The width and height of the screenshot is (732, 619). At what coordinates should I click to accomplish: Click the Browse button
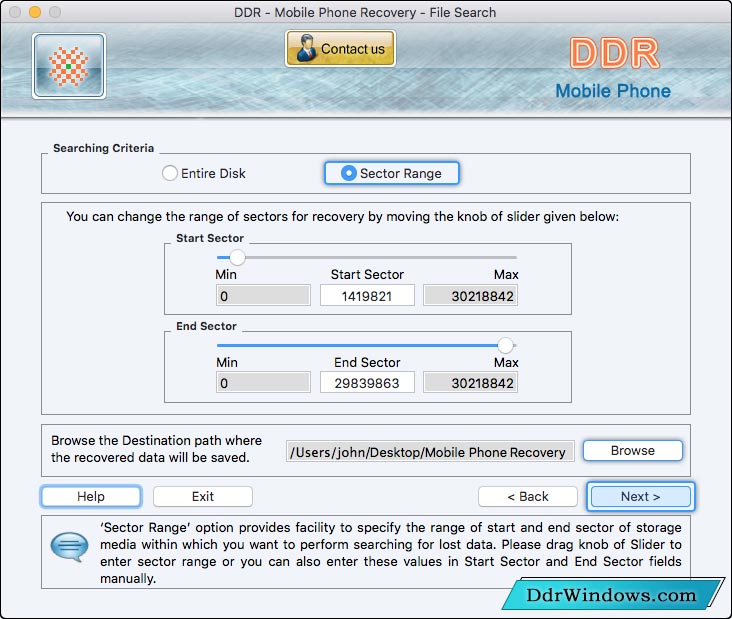coord(633,450)
